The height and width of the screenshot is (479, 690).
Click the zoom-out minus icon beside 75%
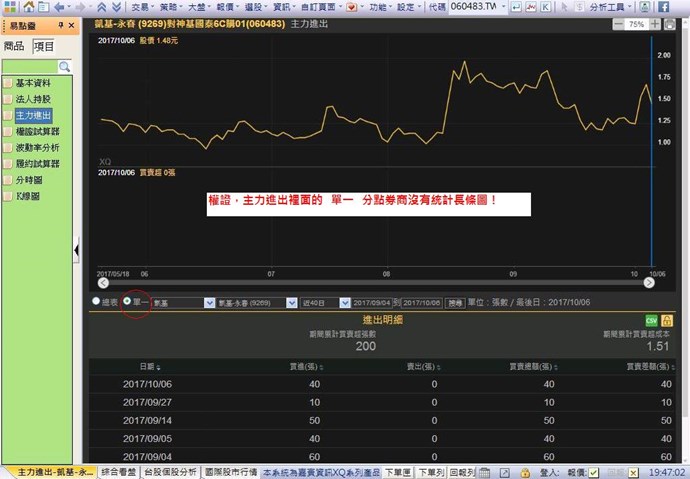click(x=618, y=24)
